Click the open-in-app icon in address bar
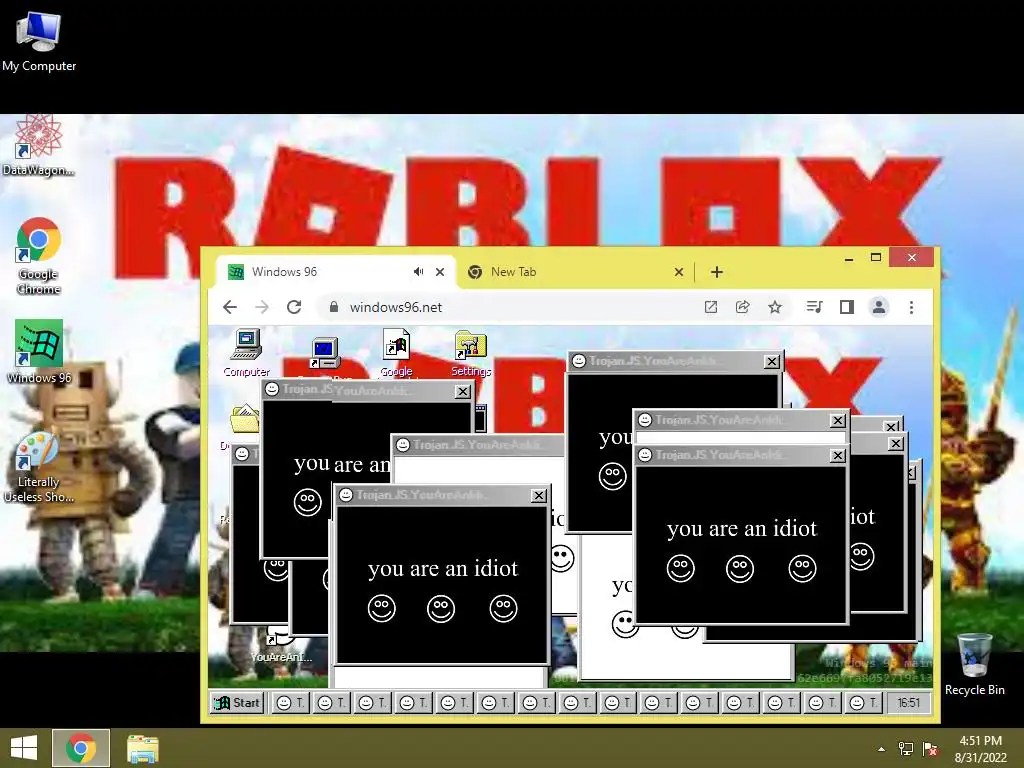 point(711,307)
